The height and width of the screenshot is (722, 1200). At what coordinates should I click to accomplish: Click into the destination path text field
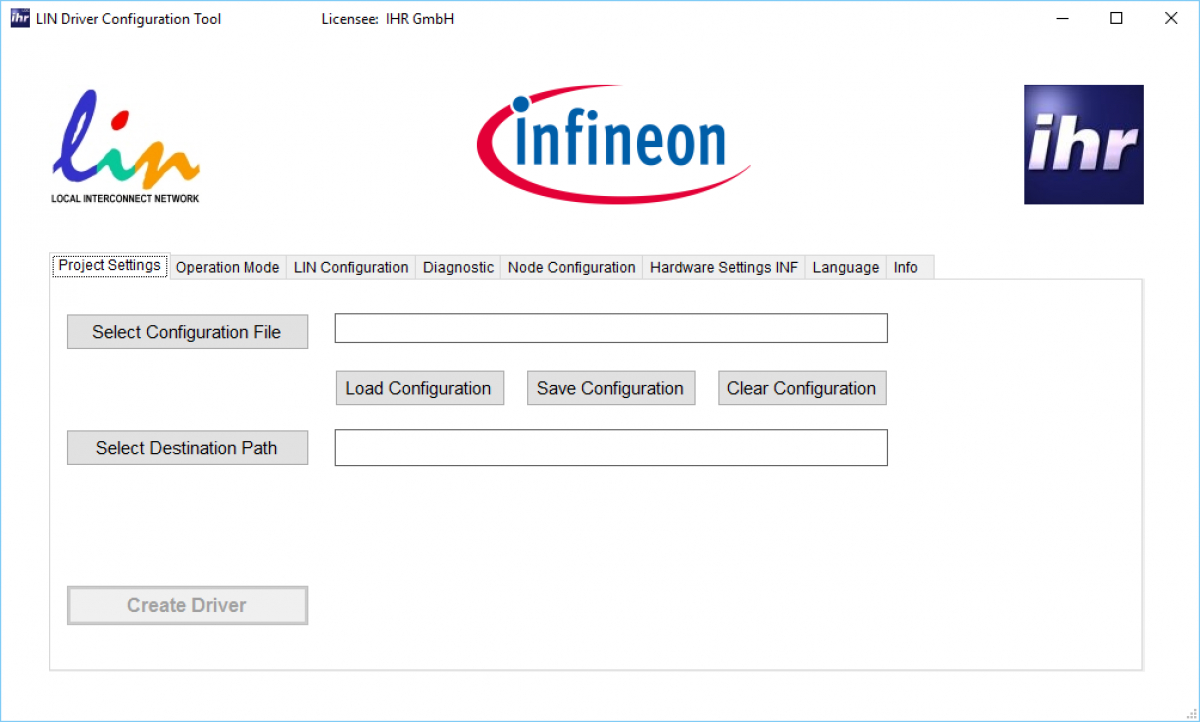coord(611,448)
